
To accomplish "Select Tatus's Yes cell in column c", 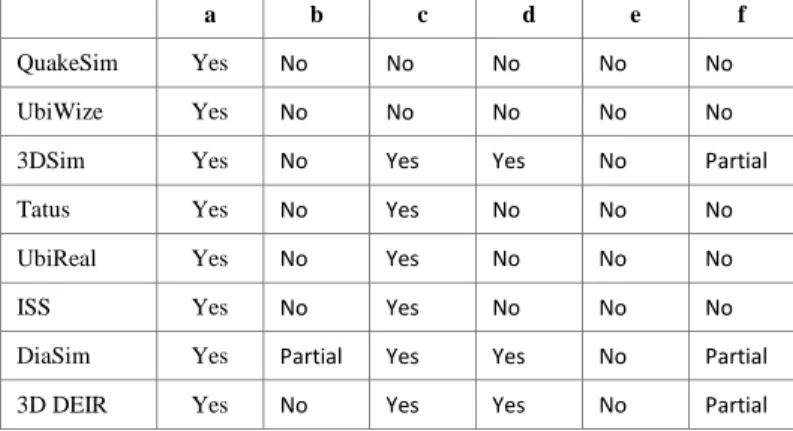I will (402, 209).
